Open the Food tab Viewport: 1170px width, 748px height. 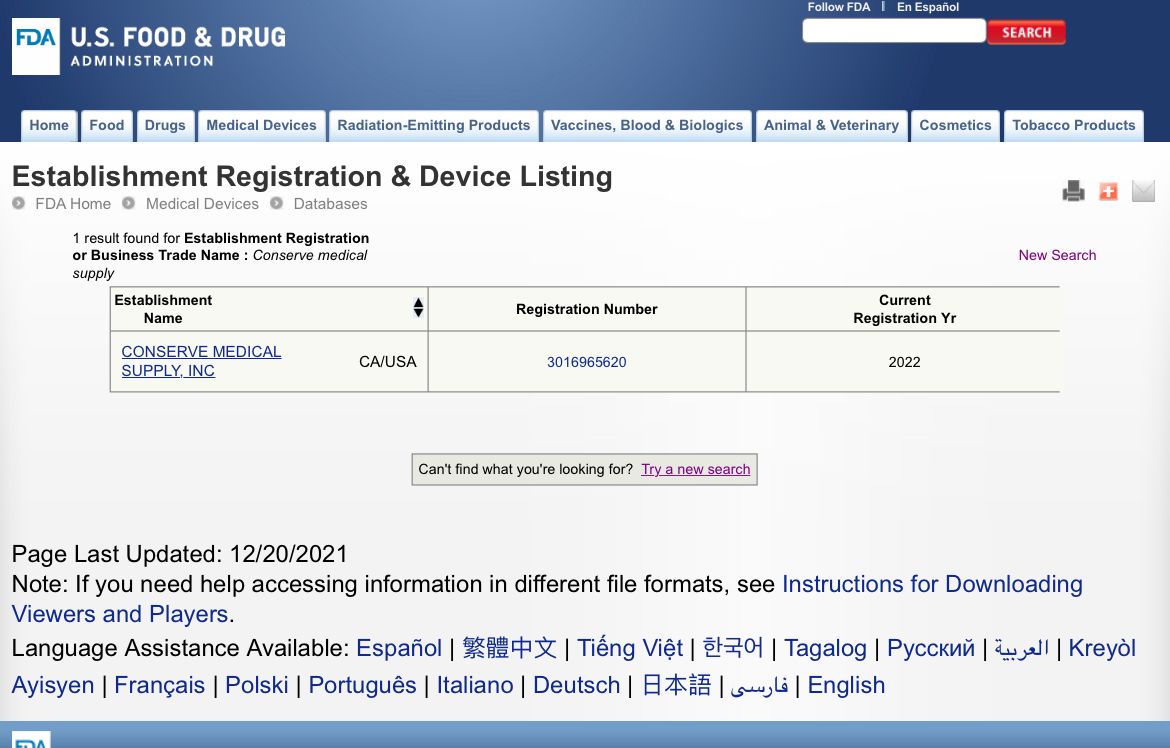(x=107, y=125)
